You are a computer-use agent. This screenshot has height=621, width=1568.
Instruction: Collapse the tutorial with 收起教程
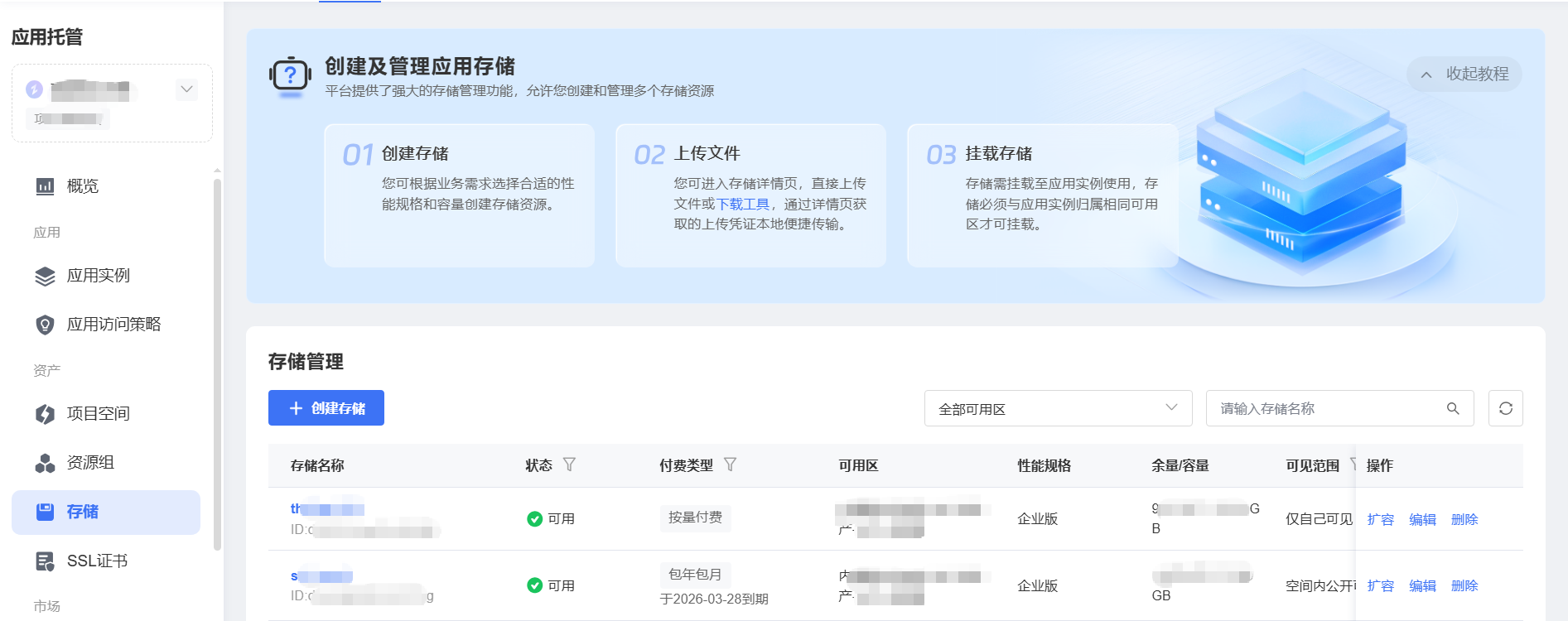click(x=1464, y=75)
